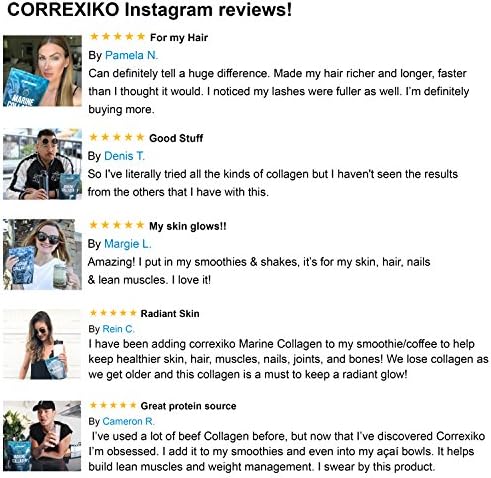Screen dimensions: 491x478
Task: Click the star rating for 'Radiant Skin'
Action: click(113, 313)
